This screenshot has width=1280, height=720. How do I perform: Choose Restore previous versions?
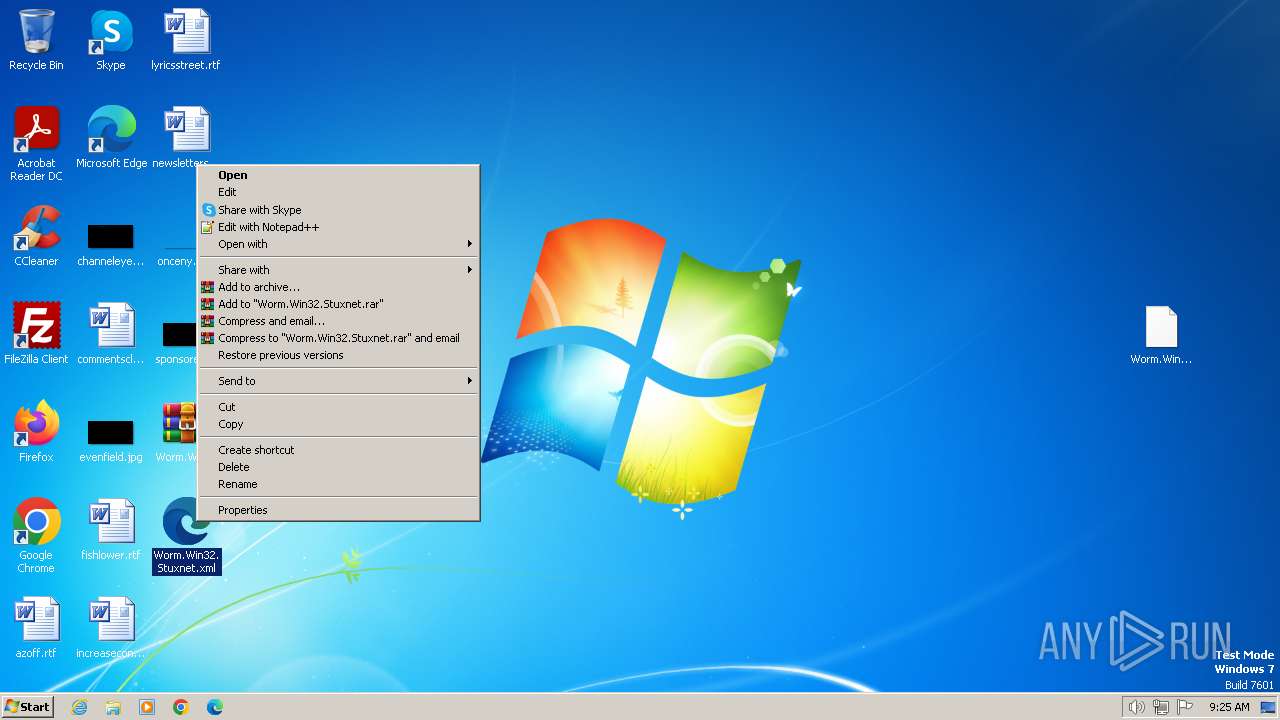click(339, 355)
